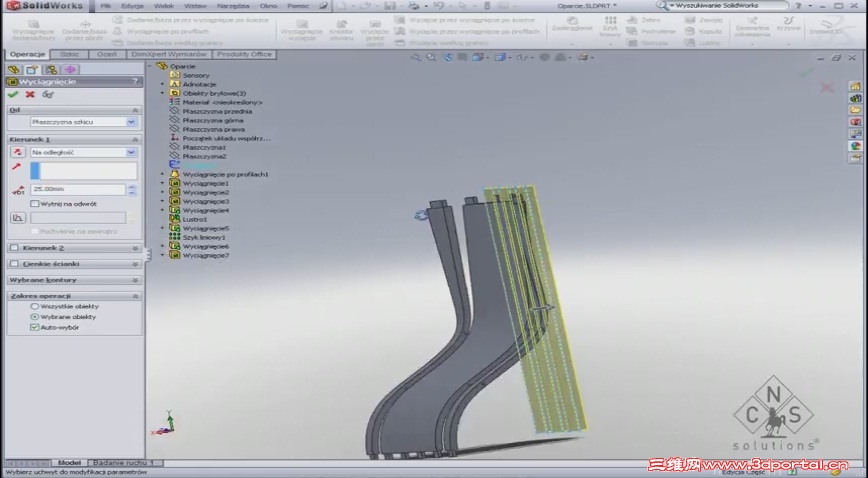868x478 pixels.
Task: Collapse the Od section
Action: point(135,110)
